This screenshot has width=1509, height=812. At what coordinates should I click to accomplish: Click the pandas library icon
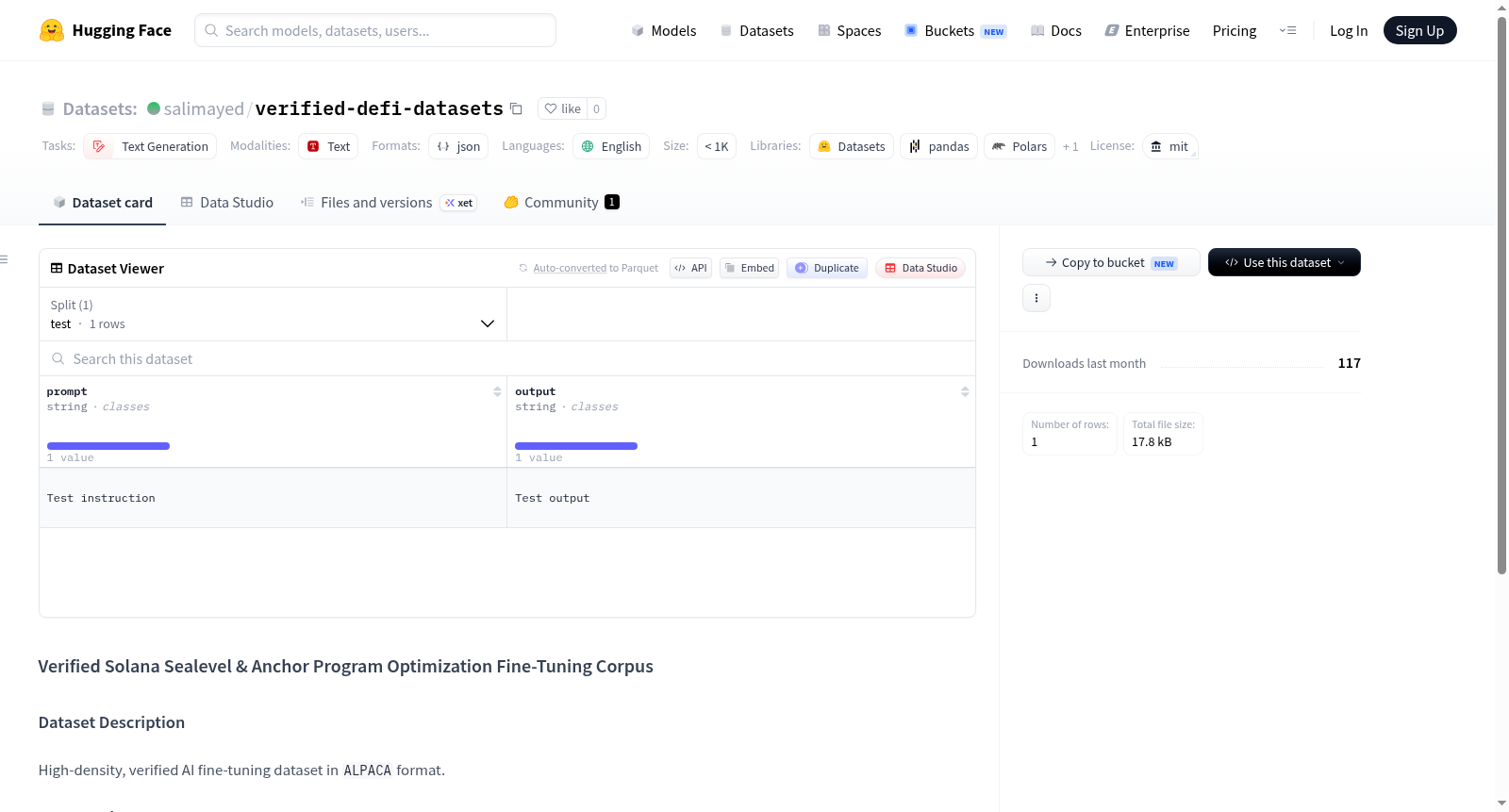point(915,146)
